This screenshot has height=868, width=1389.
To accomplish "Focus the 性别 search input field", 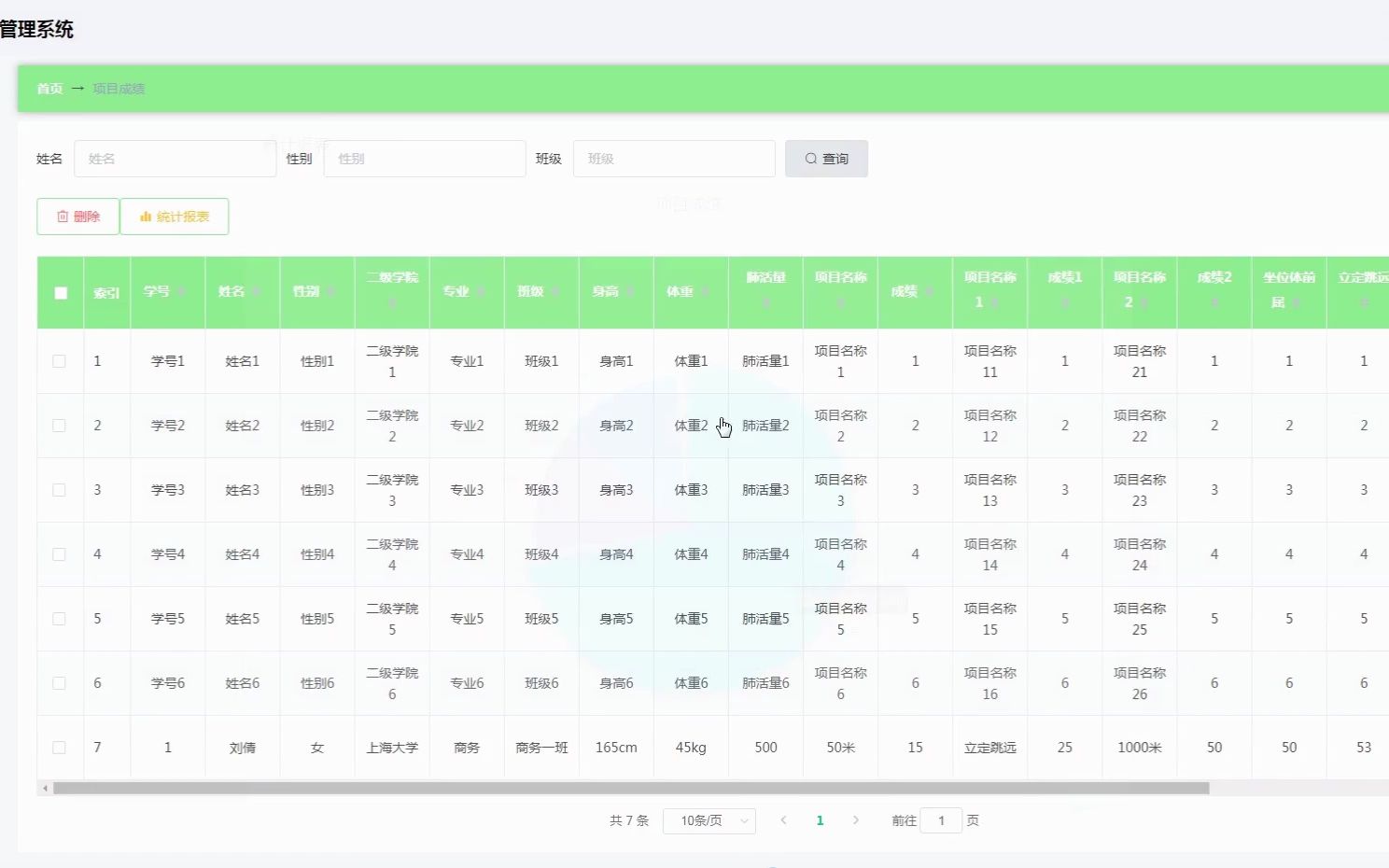I will (425, 159).
